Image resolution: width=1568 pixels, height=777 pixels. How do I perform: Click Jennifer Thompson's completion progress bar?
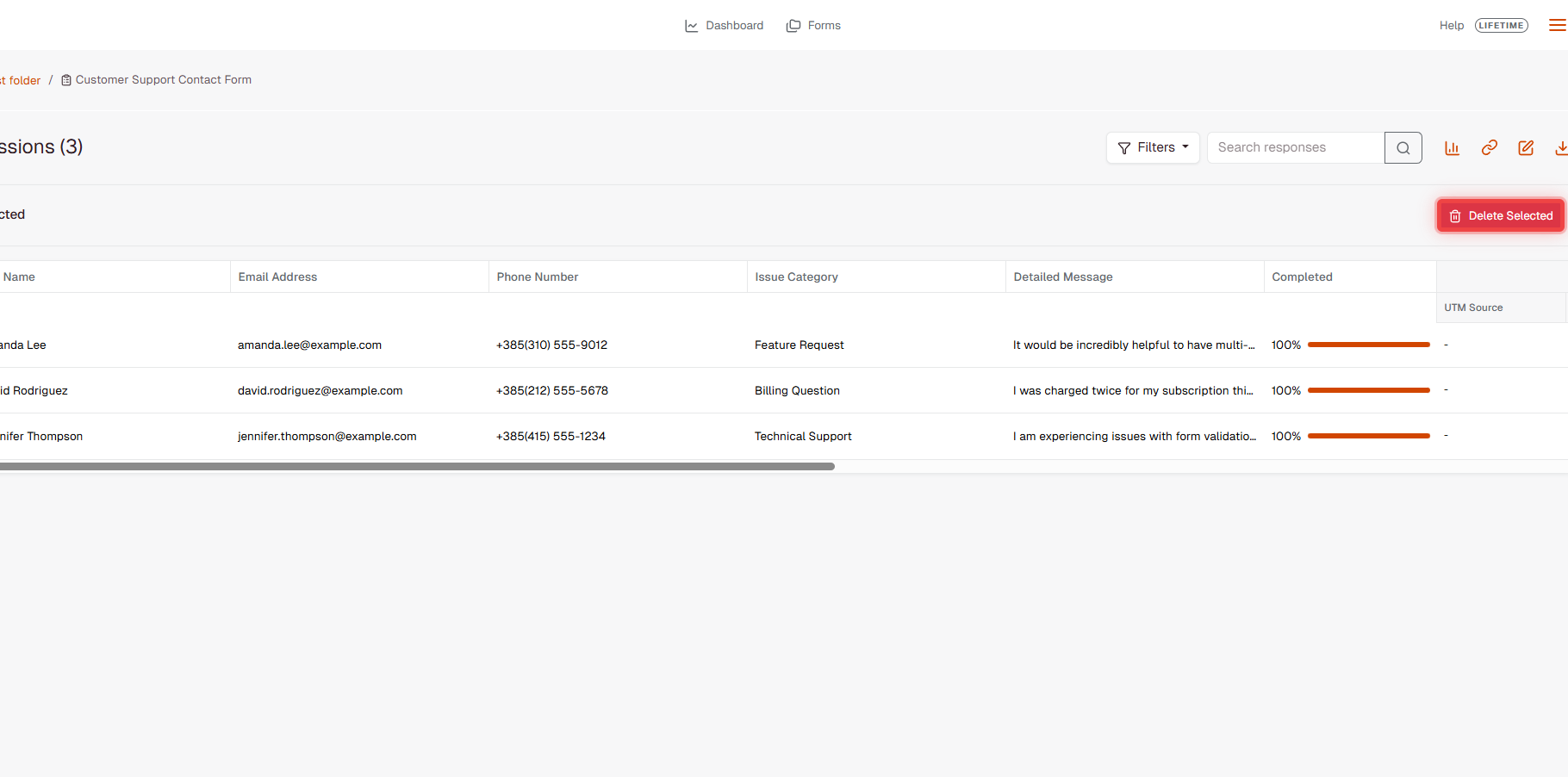point(1369,436)
